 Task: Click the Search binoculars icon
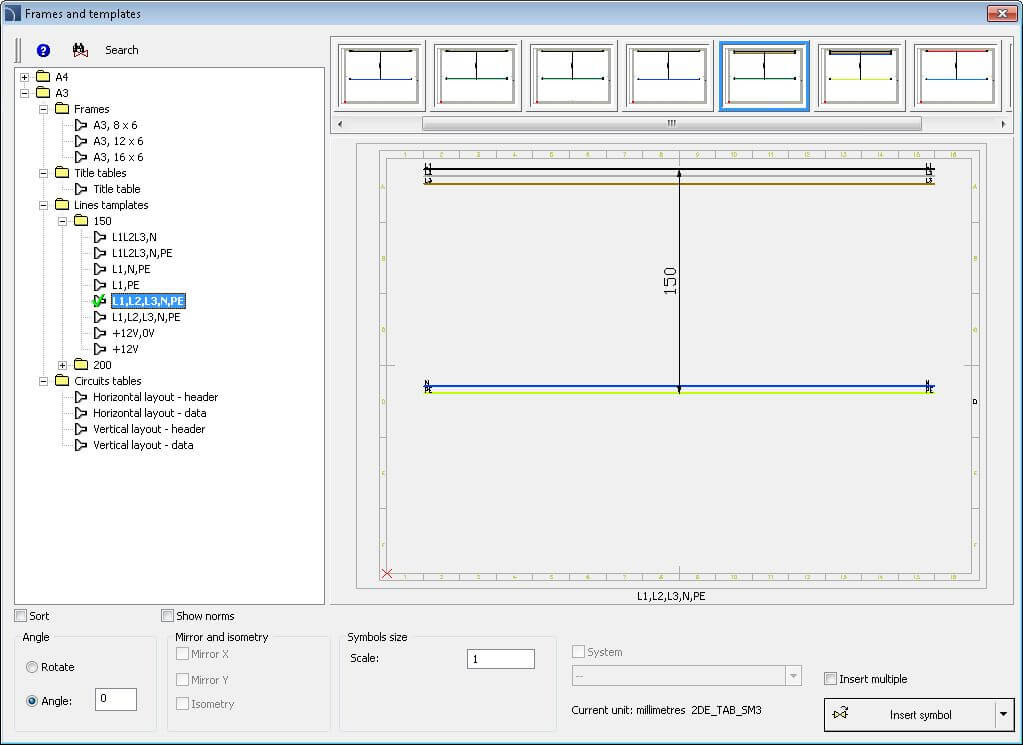(x=81, y=50)
